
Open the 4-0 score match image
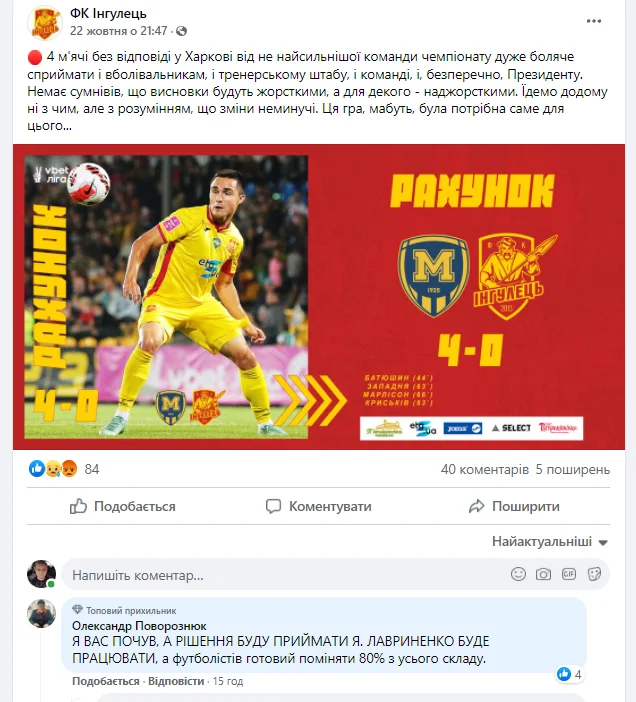tap(319, 297)
